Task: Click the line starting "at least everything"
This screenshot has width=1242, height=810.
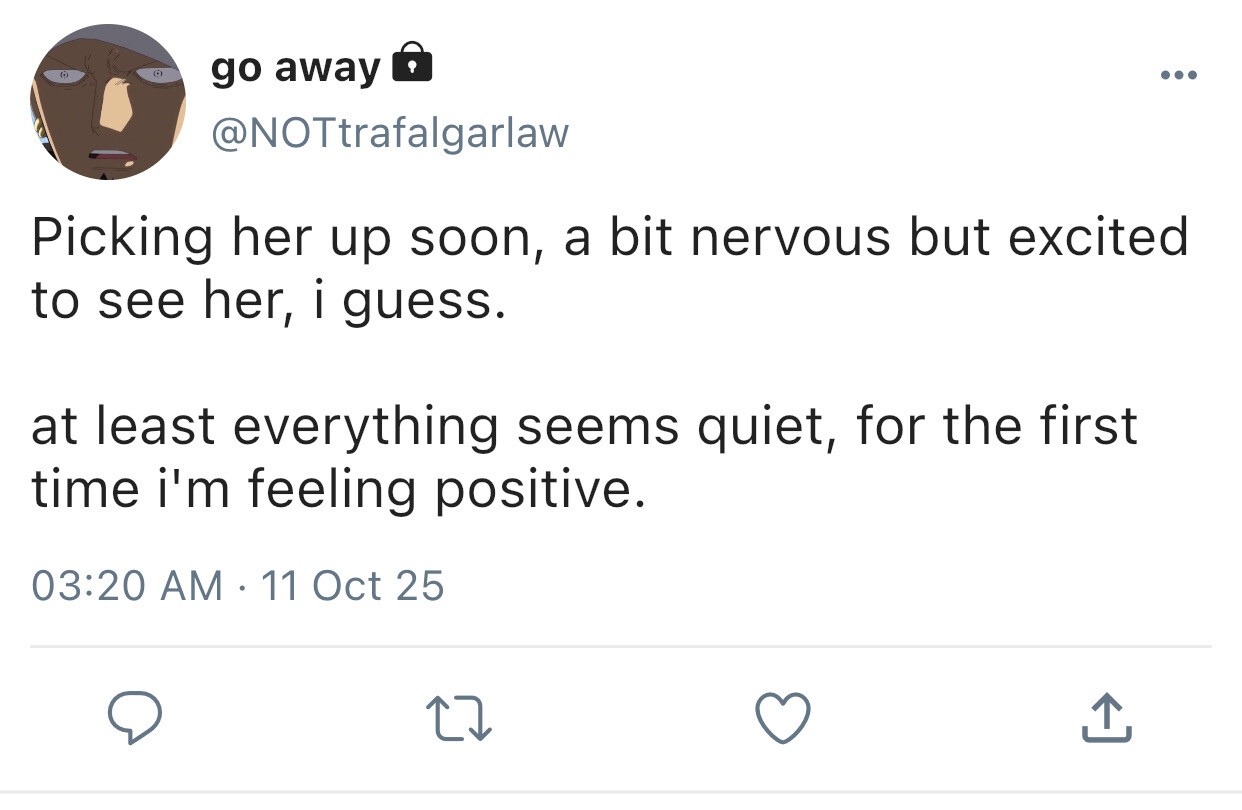Action: click(x=584, y=426)
